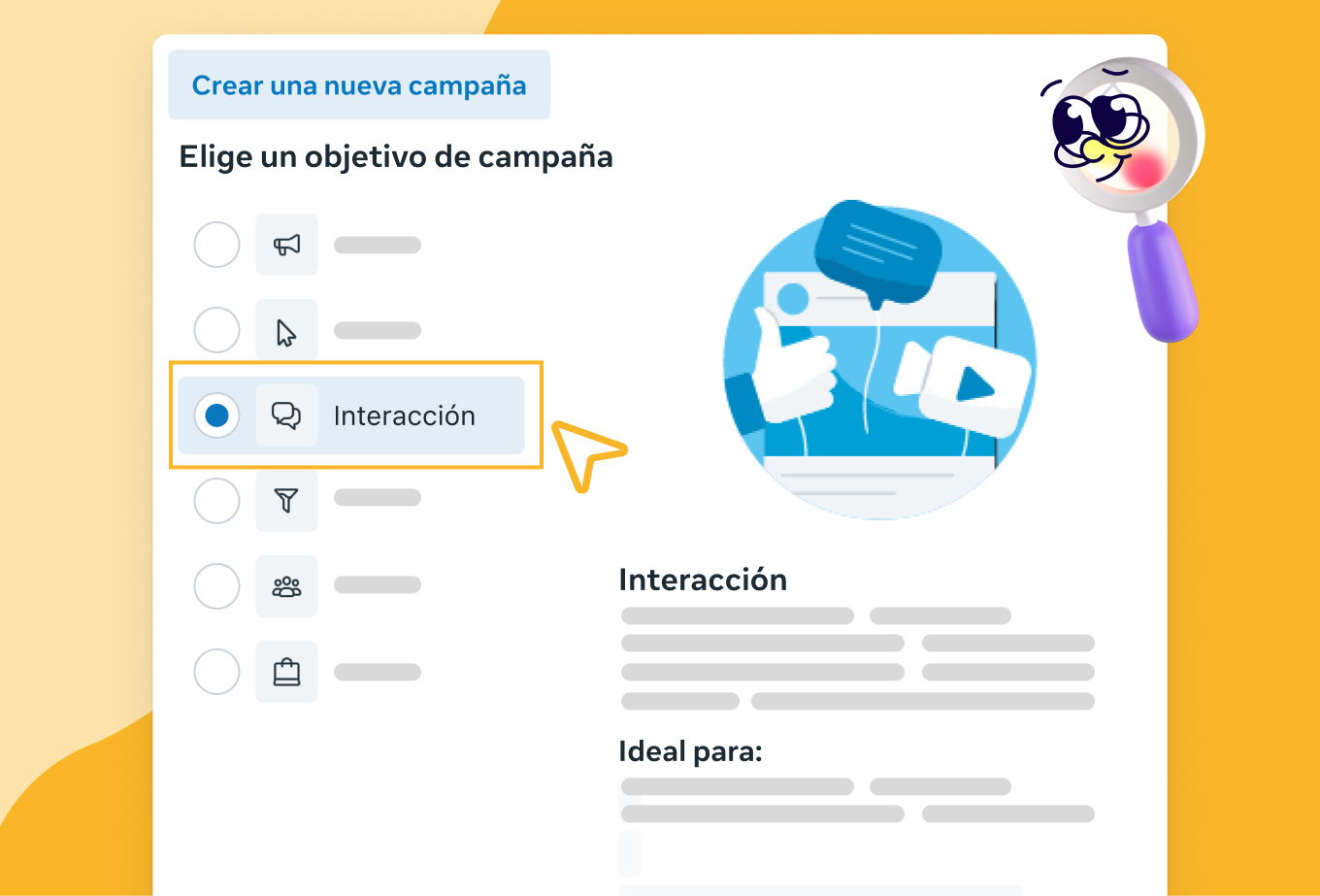Choose the radio button beside the people icon
The width and height of the screenshot is (1320, 896).
tap(216, 586)
